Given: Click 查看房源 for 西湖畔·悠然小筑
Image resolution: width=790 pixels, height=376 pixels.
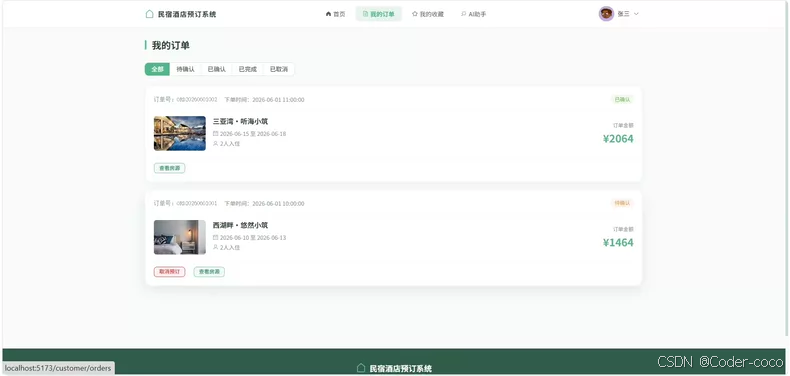Looking at the screenshot, I should coord(209,272).
